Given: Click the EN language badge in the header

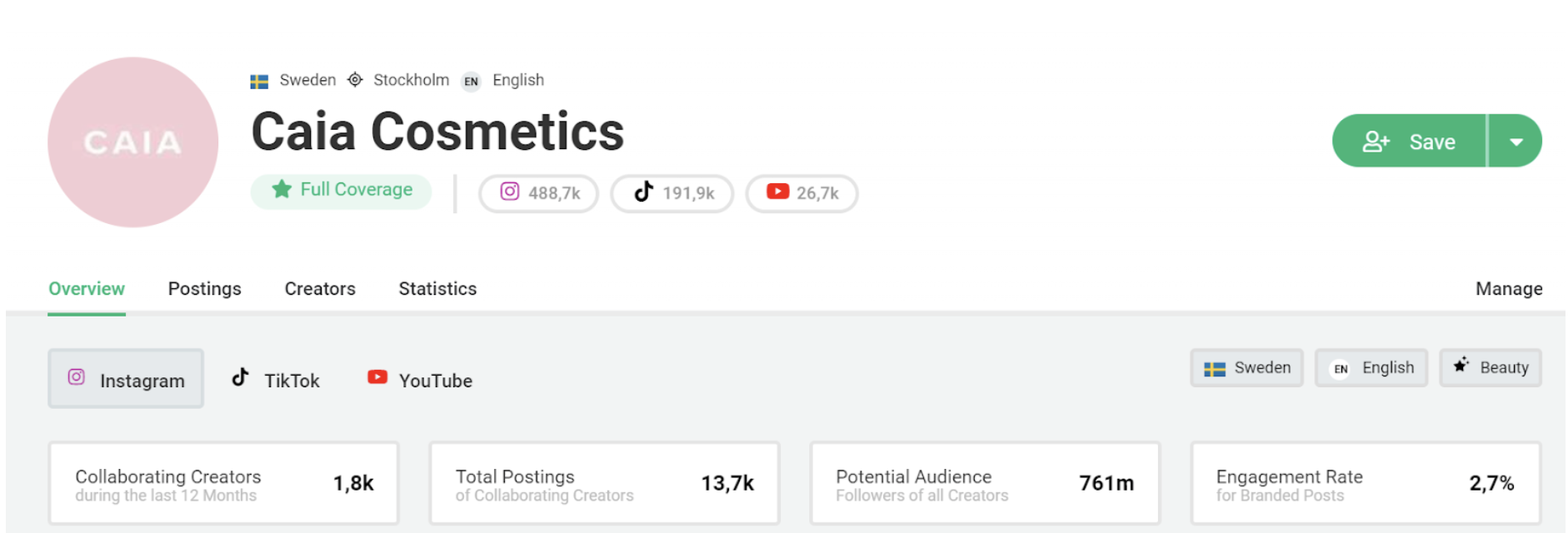Looking at the screenshot, I should 471,81.
